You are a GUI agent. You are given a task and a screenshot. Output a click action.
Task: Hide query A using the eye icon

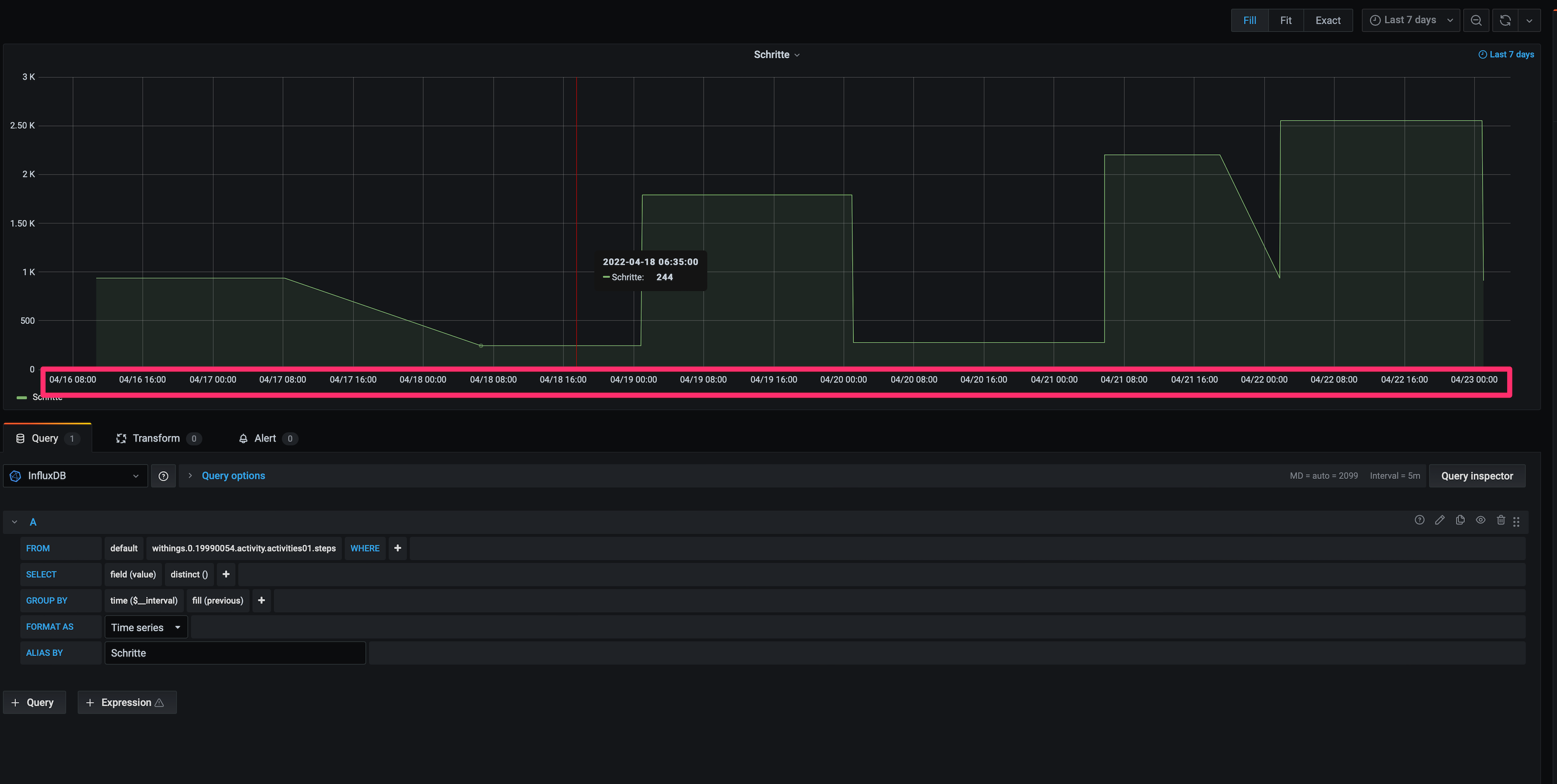tap(1480, 520)
